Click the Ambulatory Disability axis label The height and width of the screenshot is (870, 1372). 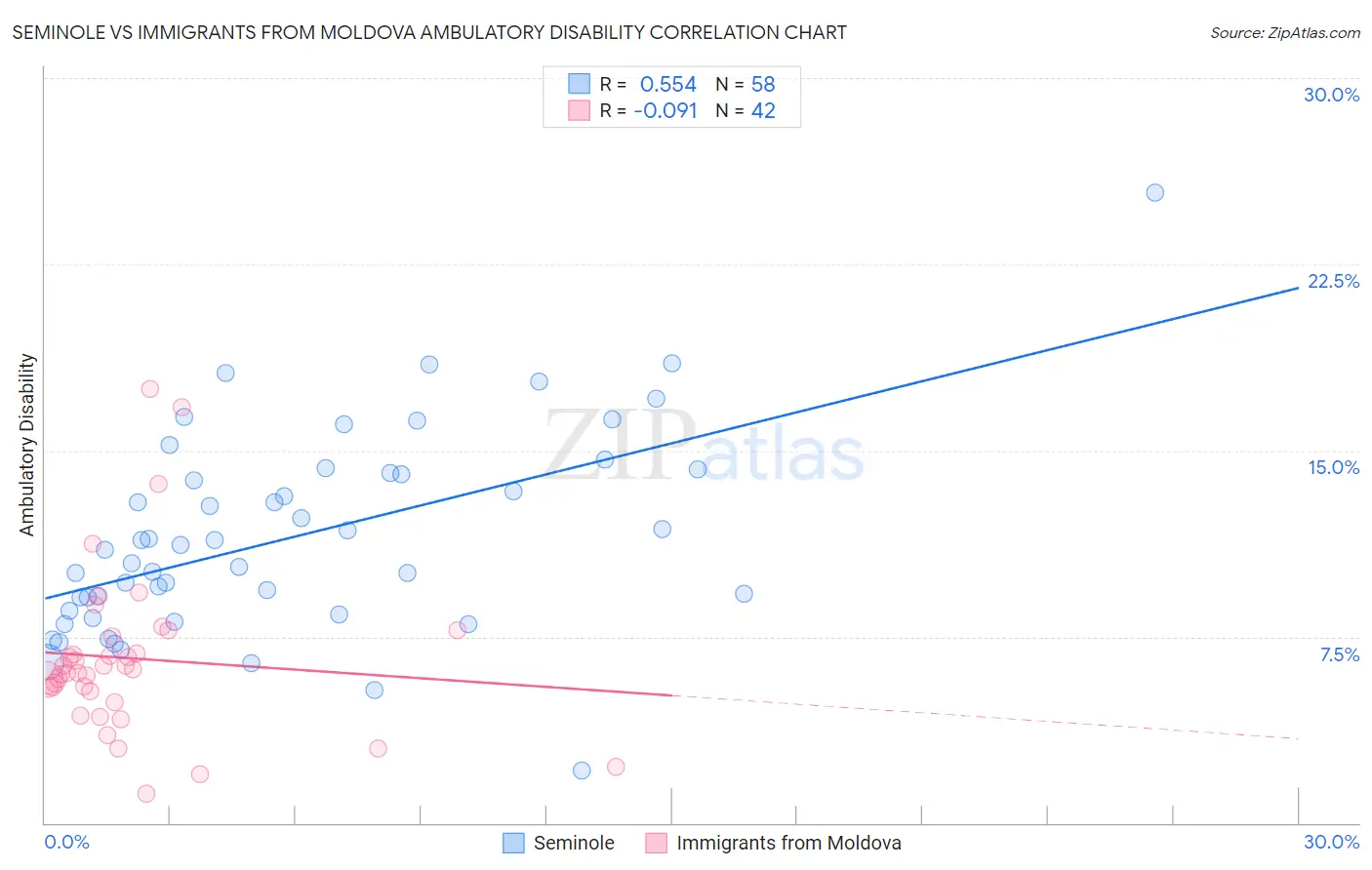(x=27, y=445)
